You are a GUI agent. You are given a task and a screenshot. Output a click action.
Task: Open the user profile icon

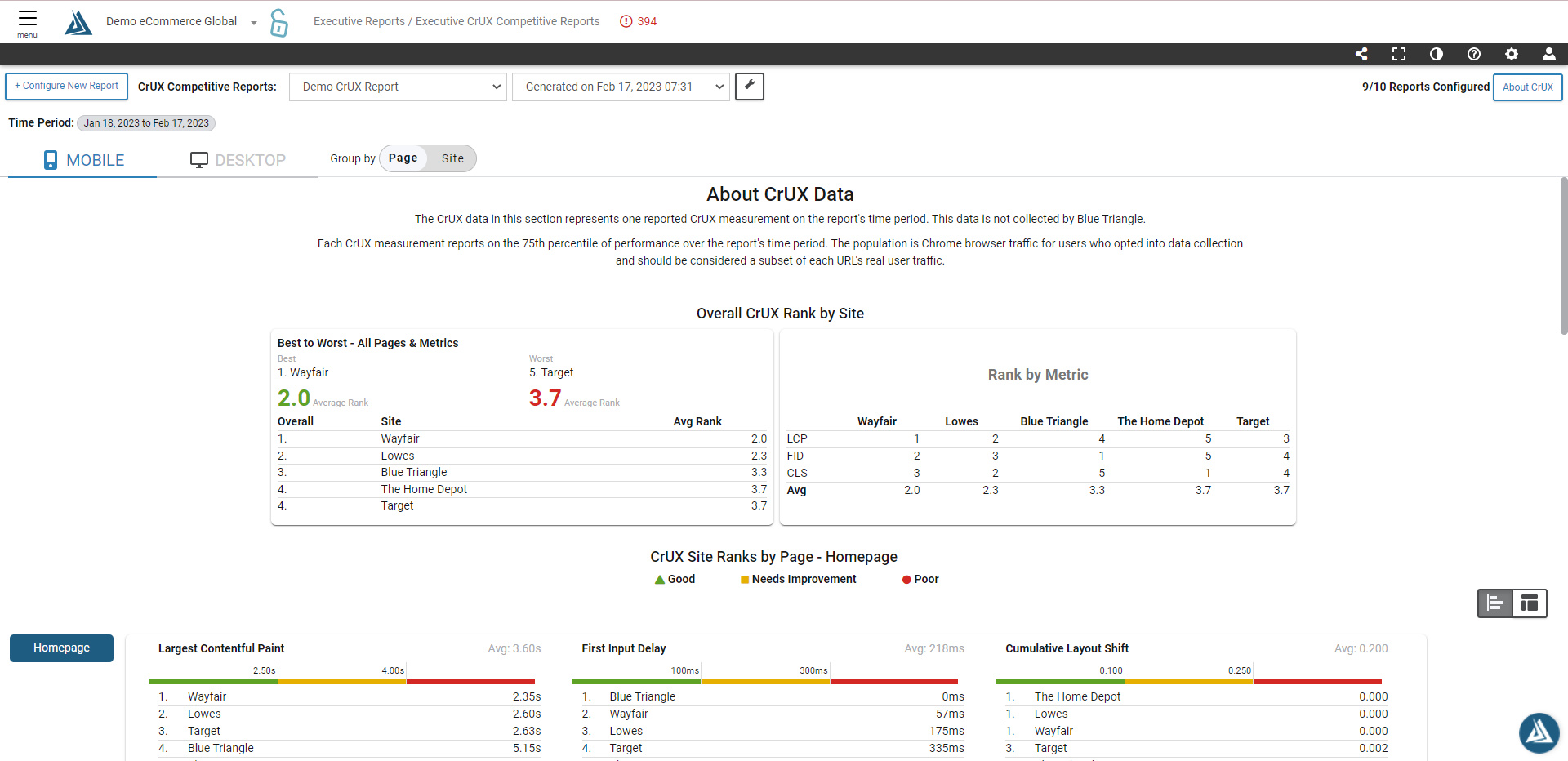pyautogui.click(x=1549, y=54)
